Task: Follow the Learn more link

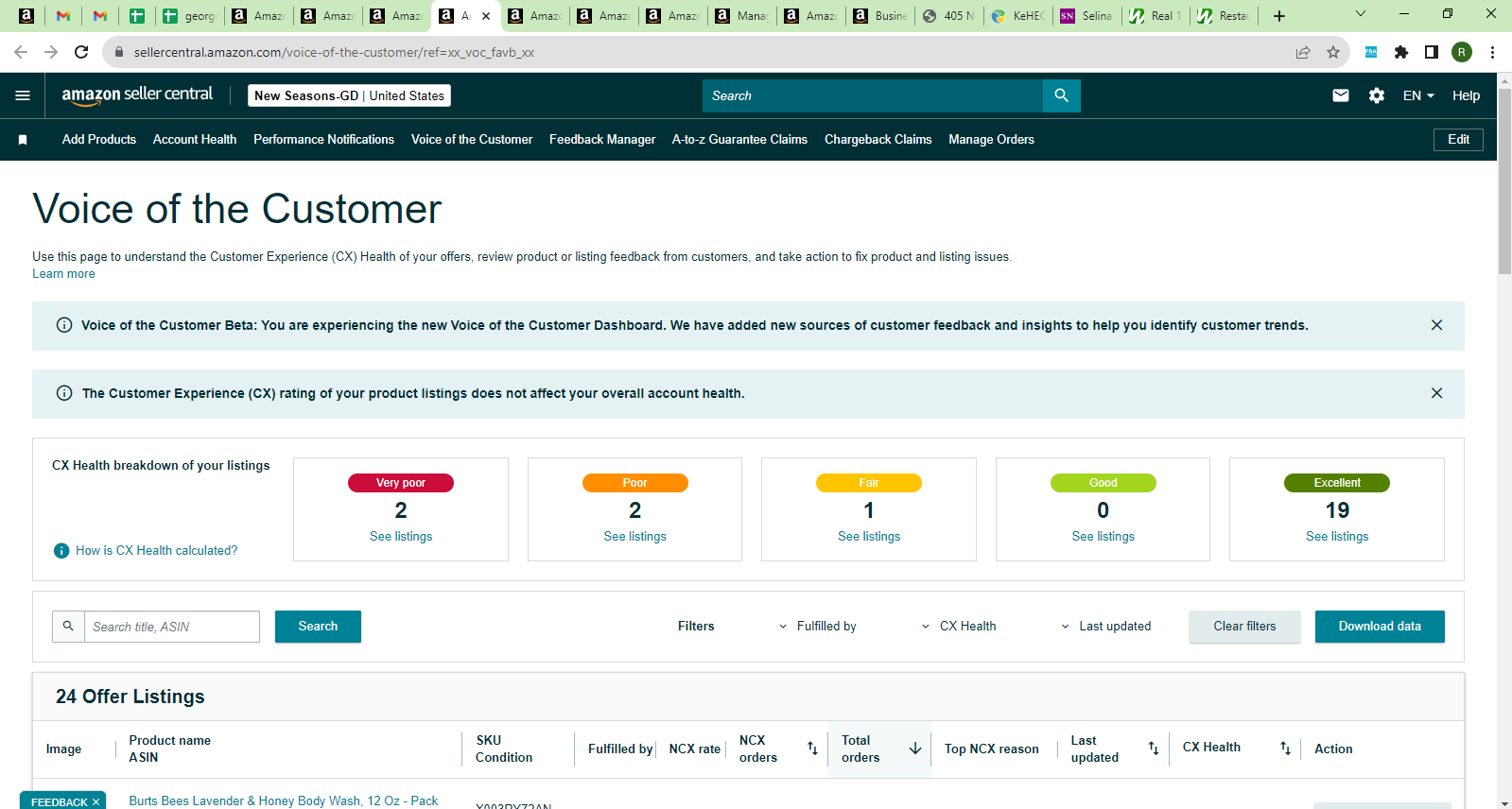Action: tap(63, 274)
